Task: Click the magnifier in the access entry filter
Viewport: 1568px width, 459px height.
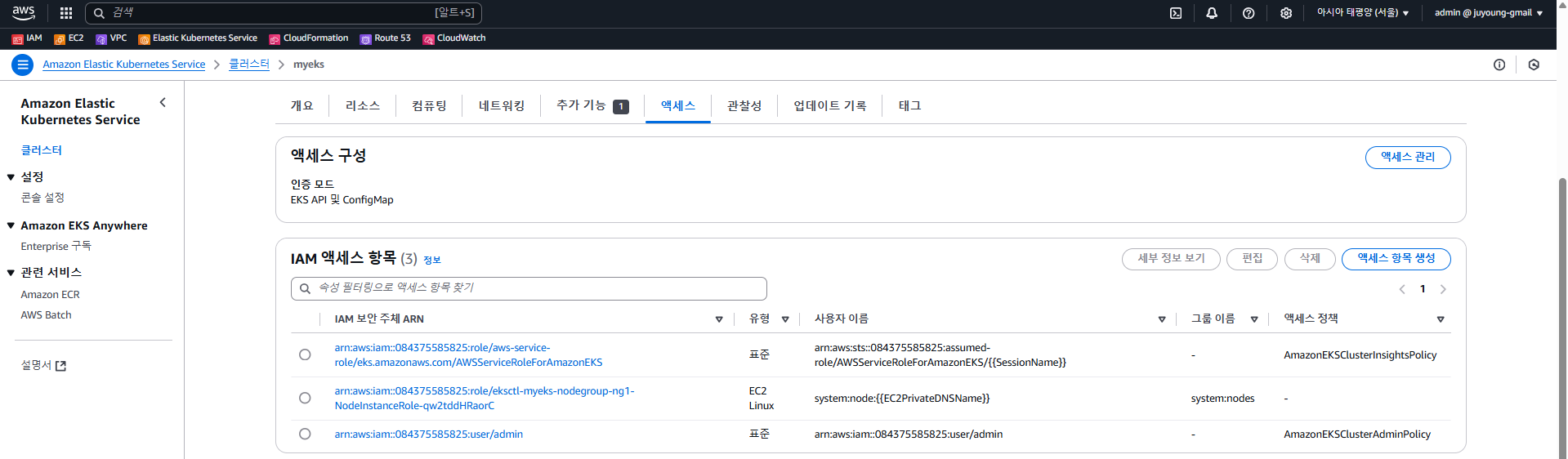Action: pos(305,288)
